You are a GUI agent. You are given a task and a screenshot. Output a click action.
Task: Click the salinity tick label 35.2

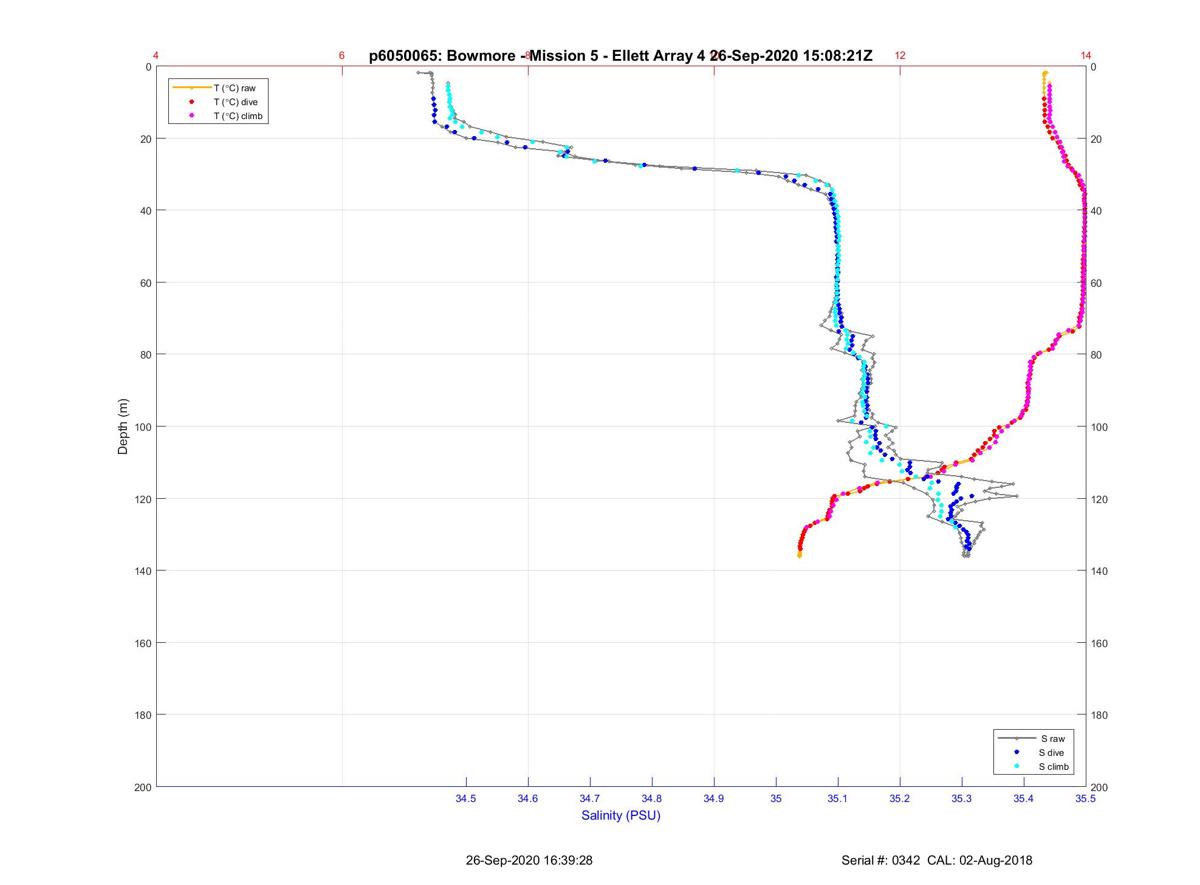coord(900,798)
